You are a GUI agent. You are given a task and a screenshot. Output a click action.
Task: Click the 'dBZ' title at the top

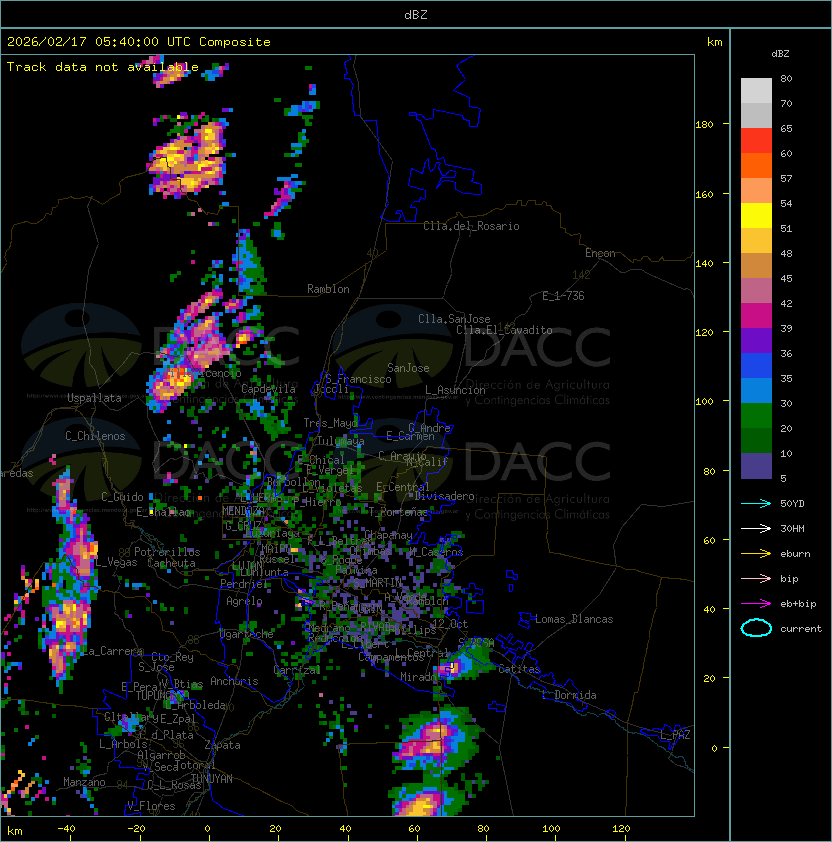(416, 14)
